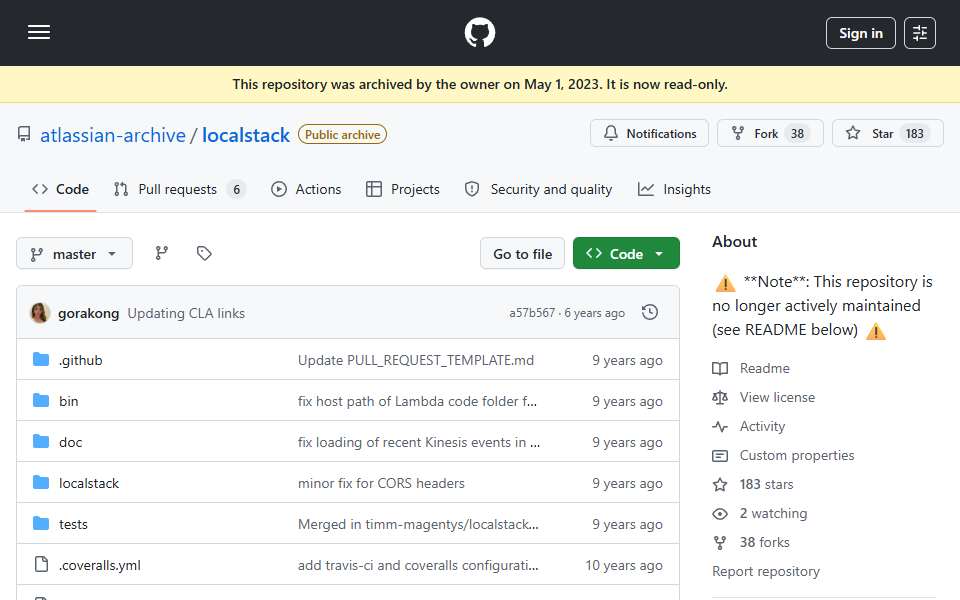Open commit 'fix loading of recent Kinesis events'
Screen dimensions: 960x600
(x=419, y=442)
